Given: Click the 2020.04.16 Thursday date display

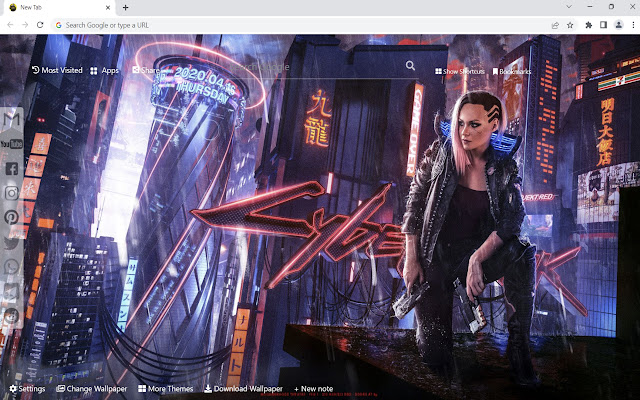Looking at the screenshot, I should 202,86.
